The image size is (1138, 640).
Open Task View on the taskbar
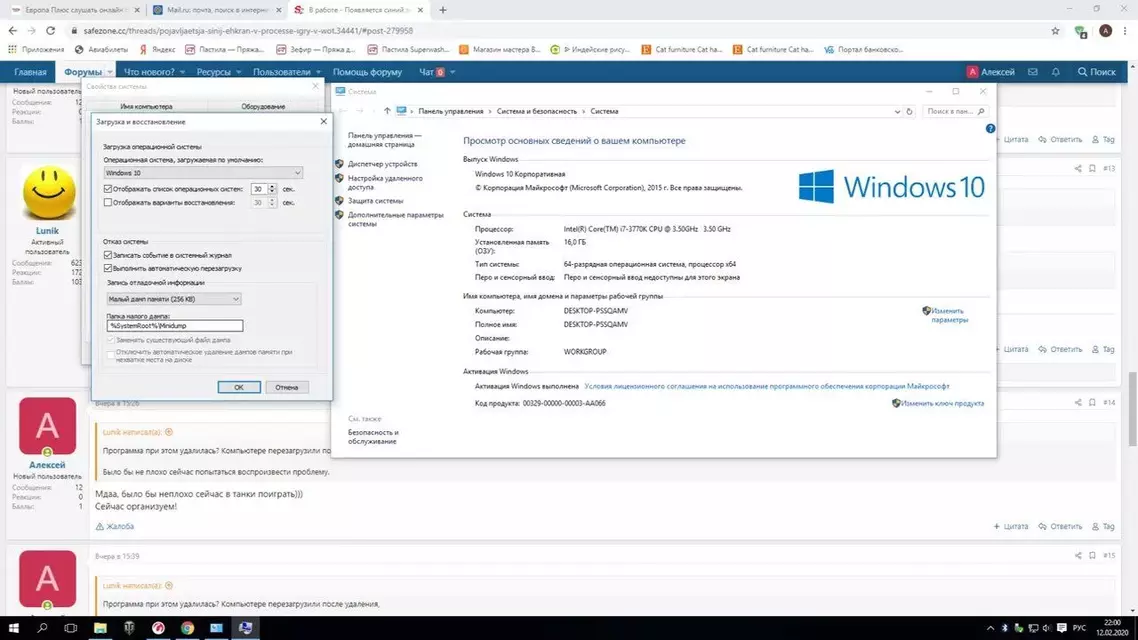[x=70, y=628]
